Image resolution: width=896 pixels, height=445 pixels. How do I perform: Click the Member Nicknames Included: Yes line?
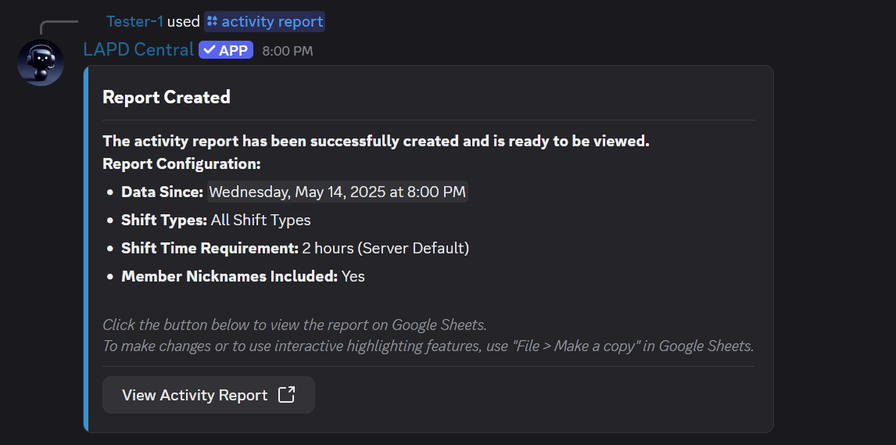[243, 276]
